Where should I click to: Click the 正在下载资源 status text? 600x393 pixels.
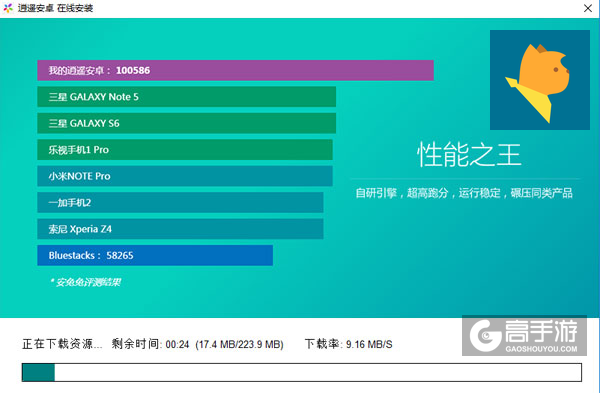point(62,344)
